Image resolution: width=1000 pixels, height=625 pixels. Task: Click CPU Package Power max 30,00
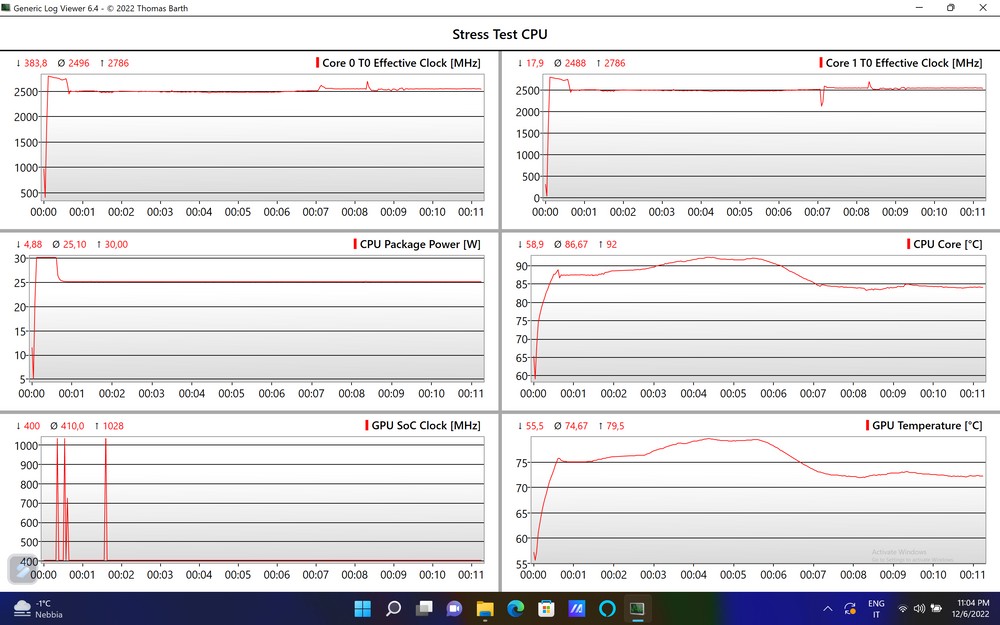(x=116, y=244)
